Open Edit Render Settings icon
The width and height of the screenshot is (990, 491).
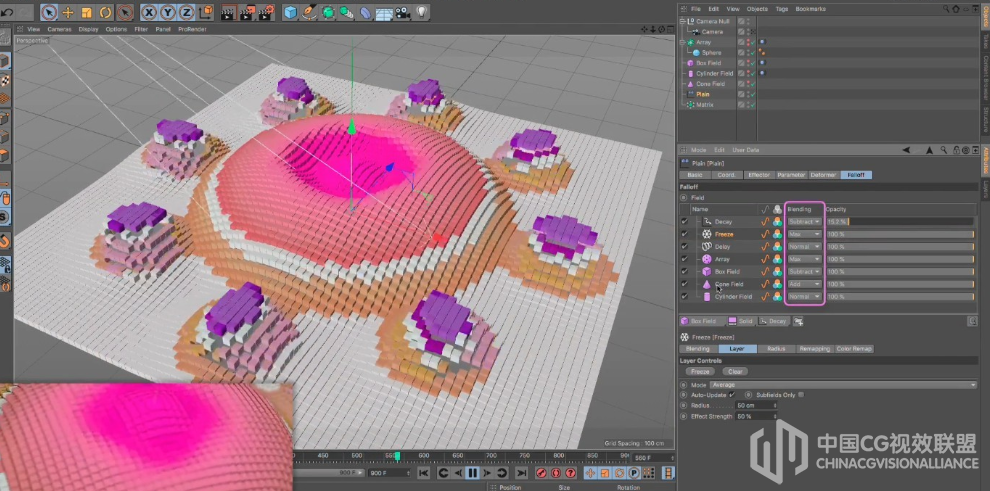(266, 12)
